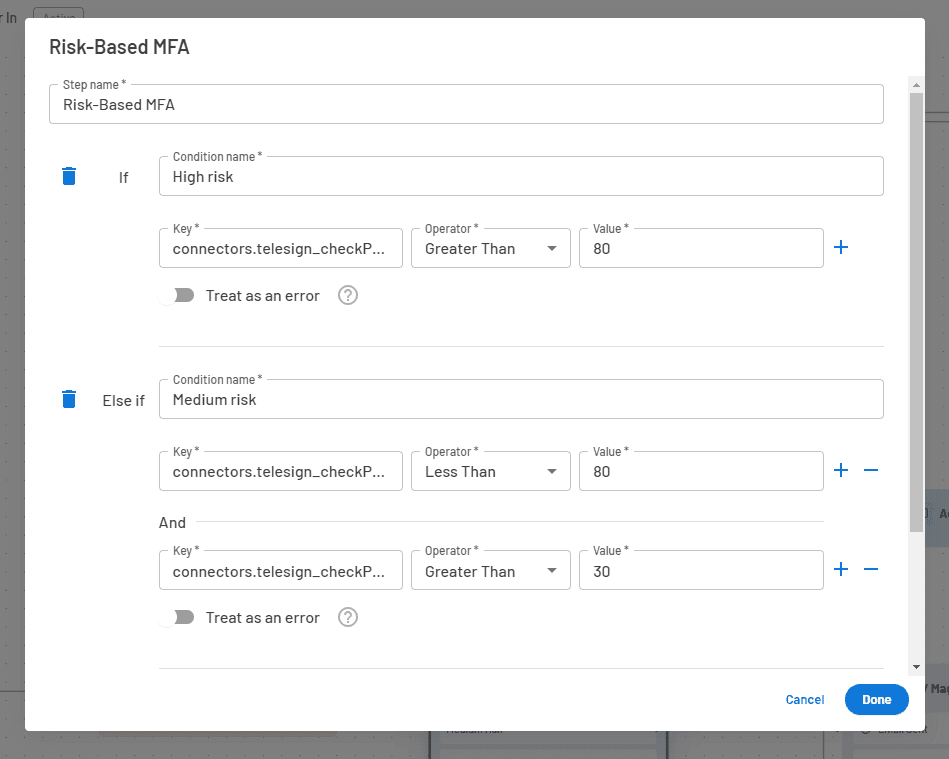Open help for Medium risk Treat as an error

pyautogui.click(x=348, y=617)
